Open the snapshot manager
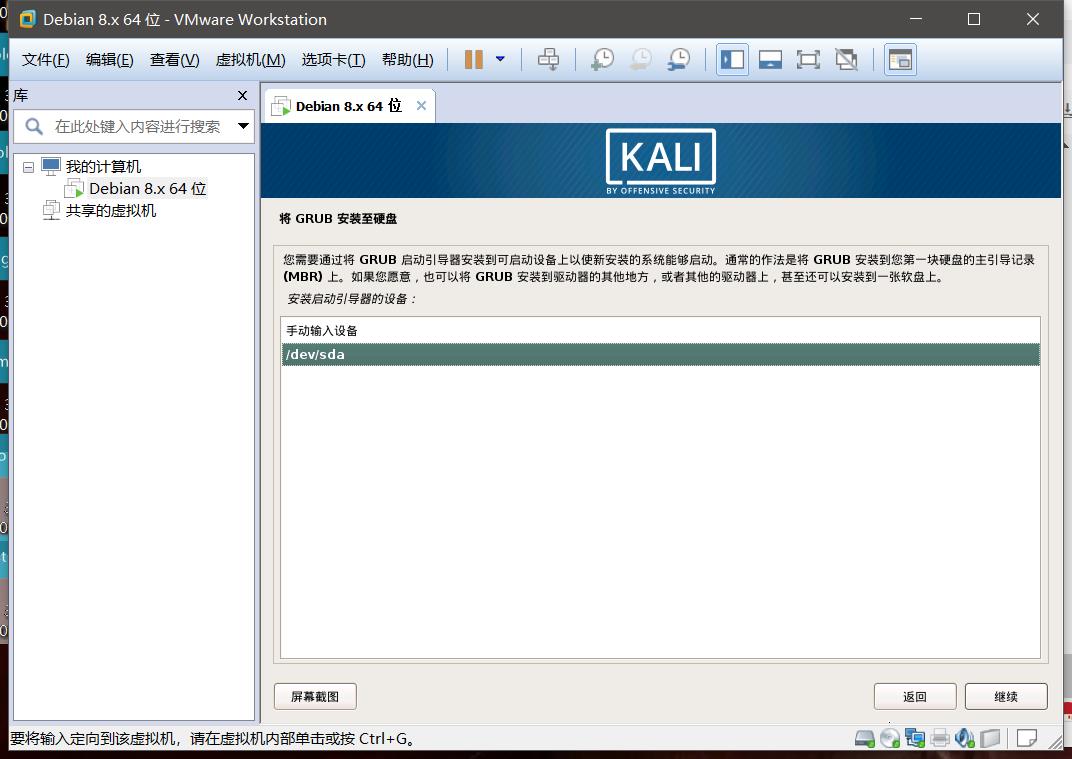The image size is (1072, 759). pos(679,59)
